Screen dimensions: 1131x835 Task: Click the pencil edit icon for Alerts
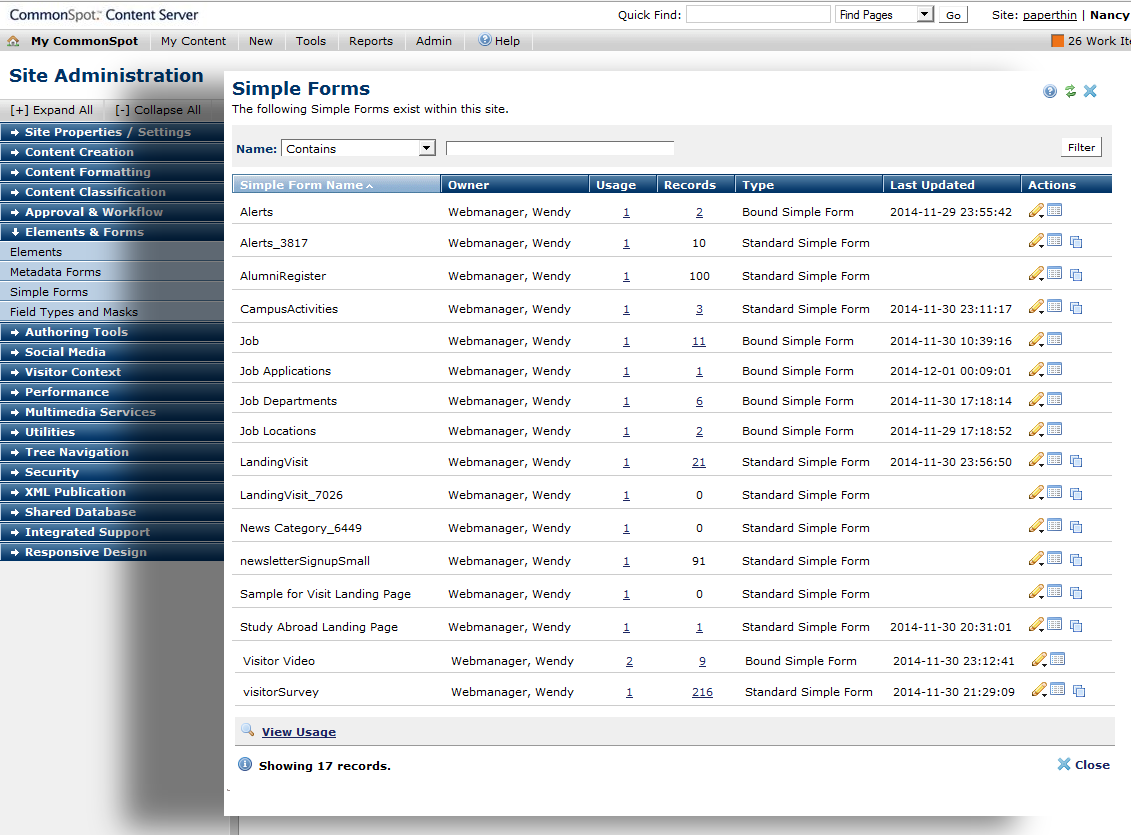[x=1037, y=211]
